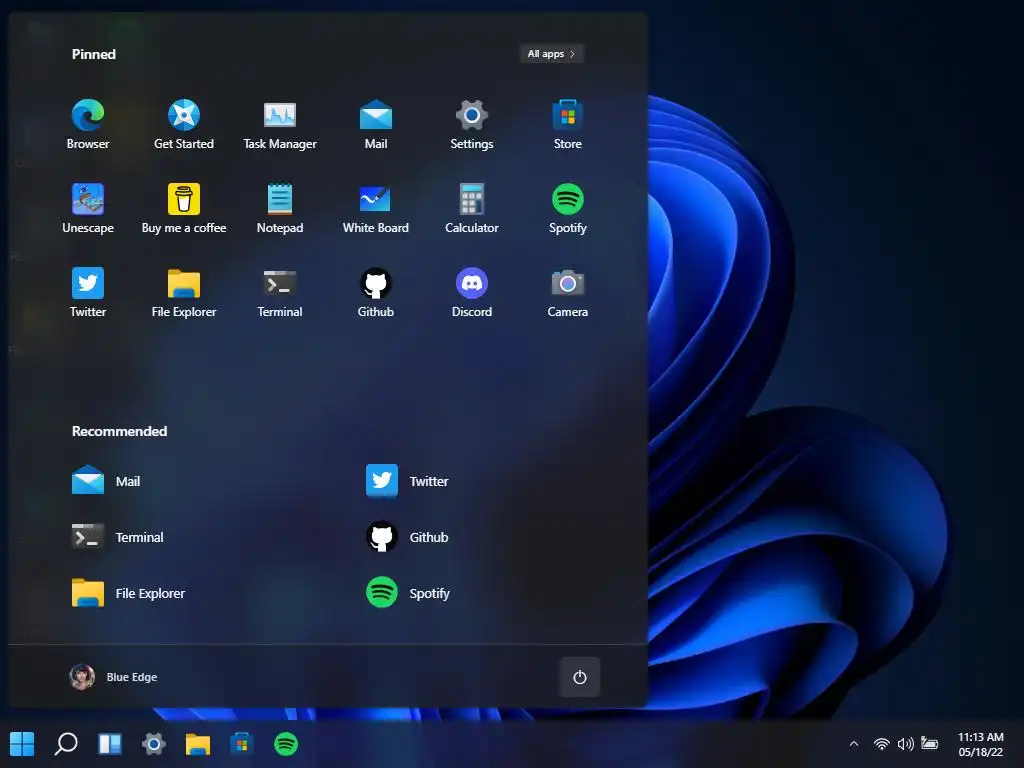Launch the Get Started pinned app
The height and width of the screenshot is (768, 1024).
coord(184,125)
